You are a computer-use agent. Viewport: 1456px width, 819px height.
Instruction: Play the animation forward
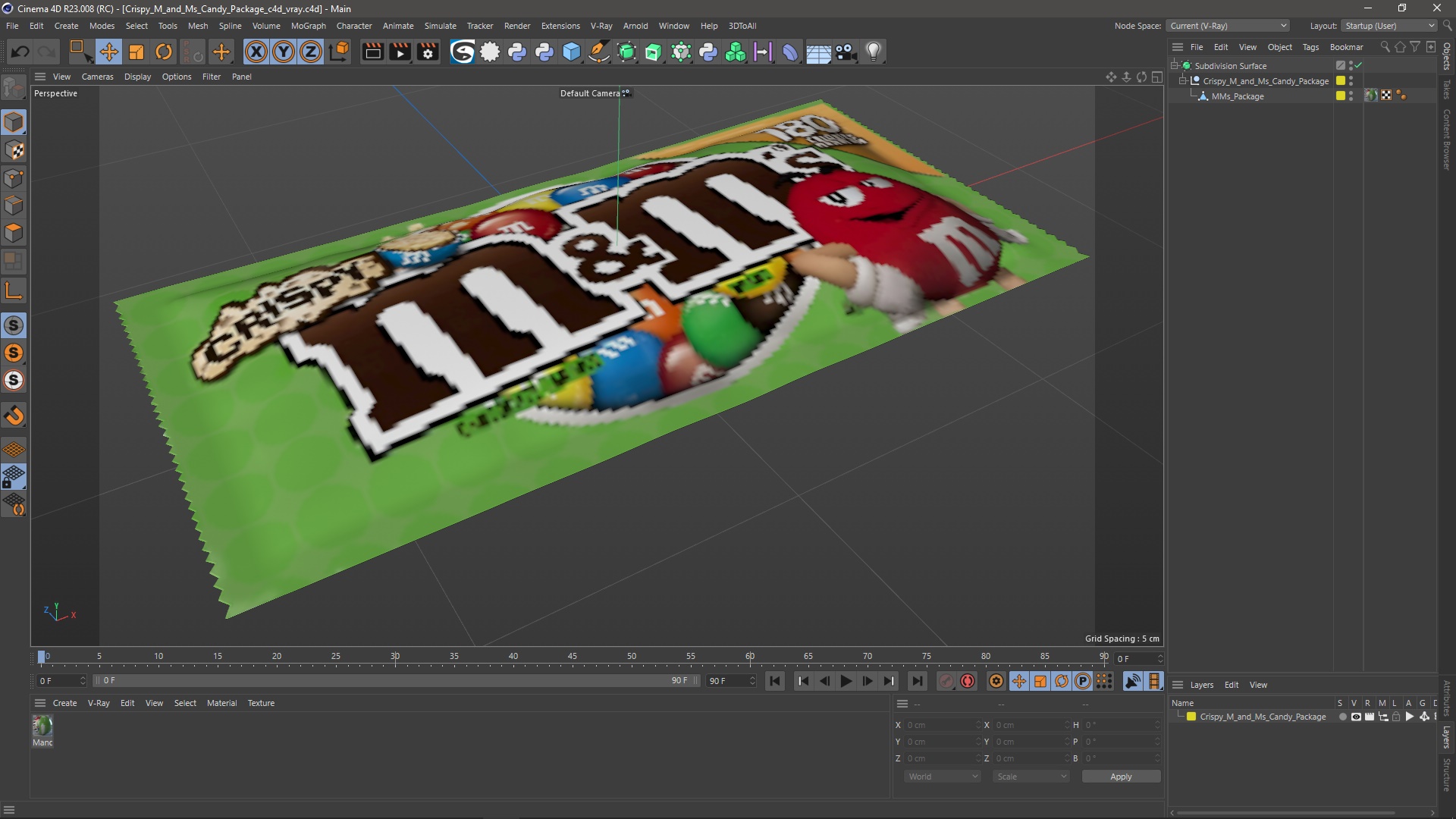846,681
